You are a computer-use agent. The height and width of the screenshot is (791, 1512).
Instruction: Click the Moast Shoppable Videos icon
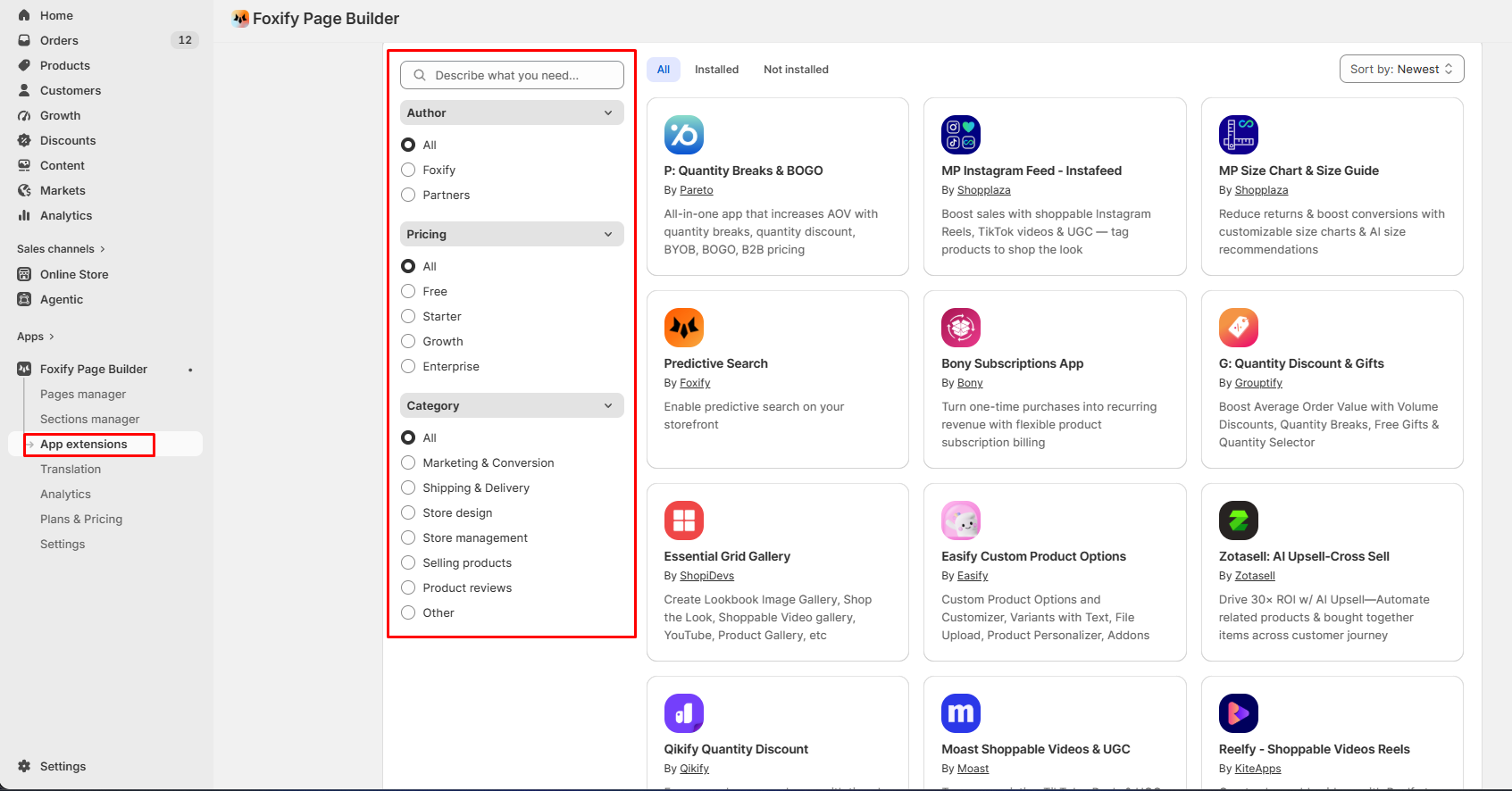[x=961, y=713]
